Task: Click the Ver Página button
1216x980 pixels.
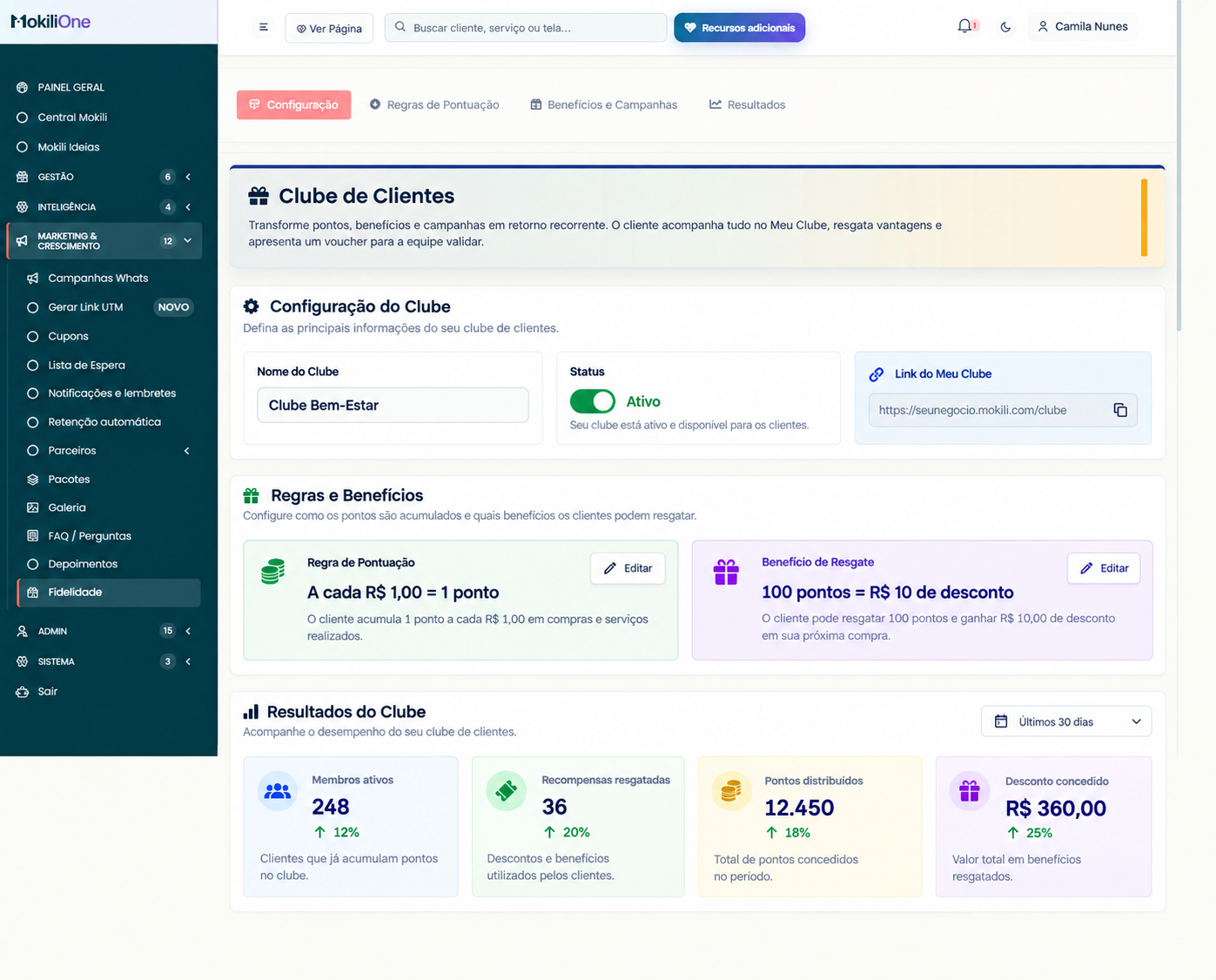Action: pyautogui.click(x=329, y=28)
